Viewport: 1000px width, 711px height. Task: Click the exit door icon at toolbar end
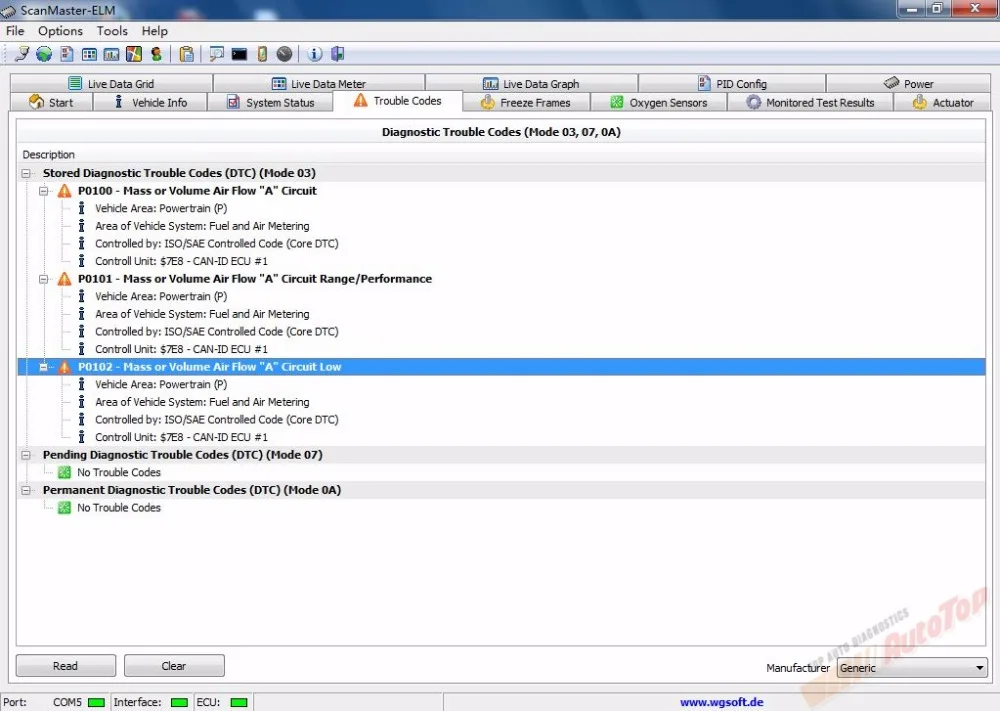pos(337,53)
